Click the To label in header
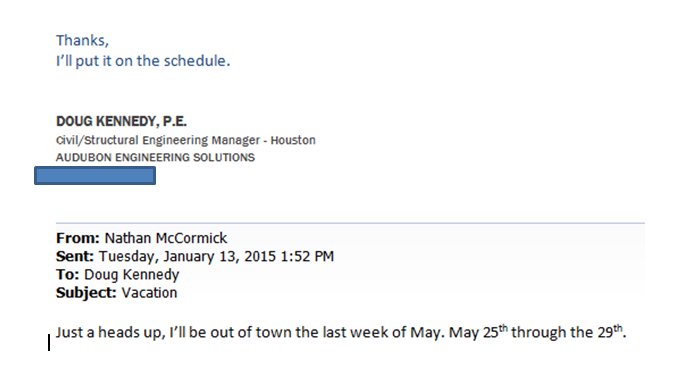Screen dimensions: 691x368 tap(67, 275)
